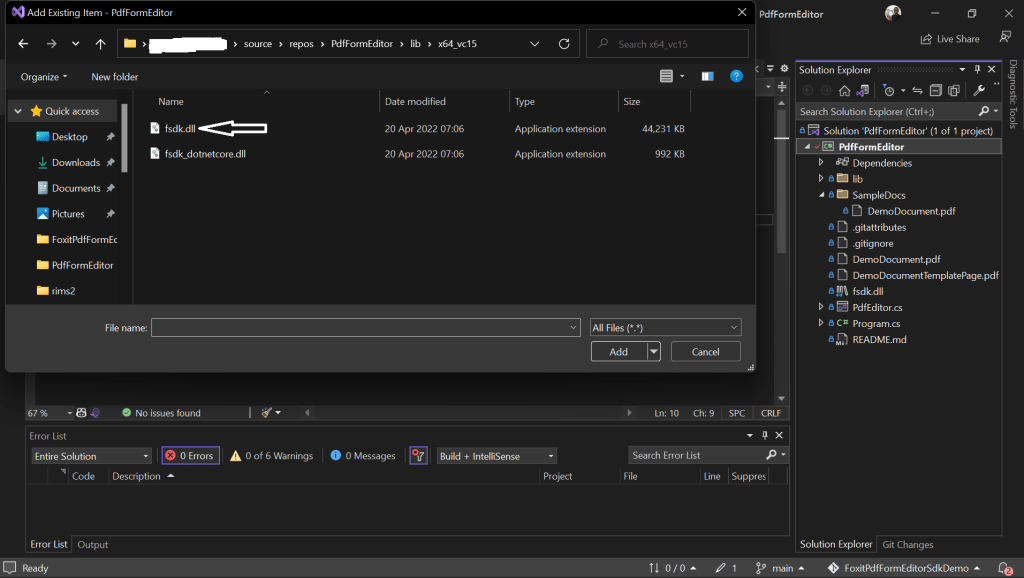Open Desktop in Quick access
Viewport: 1024px width, 578px height.
click(x=69, y=136)
